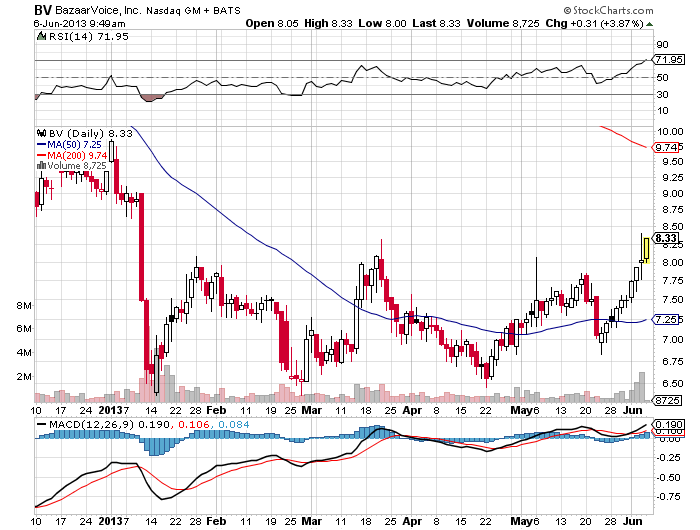Click the 8.75 price axis label
Screen dimensions: 700x530
pos(673,210)
